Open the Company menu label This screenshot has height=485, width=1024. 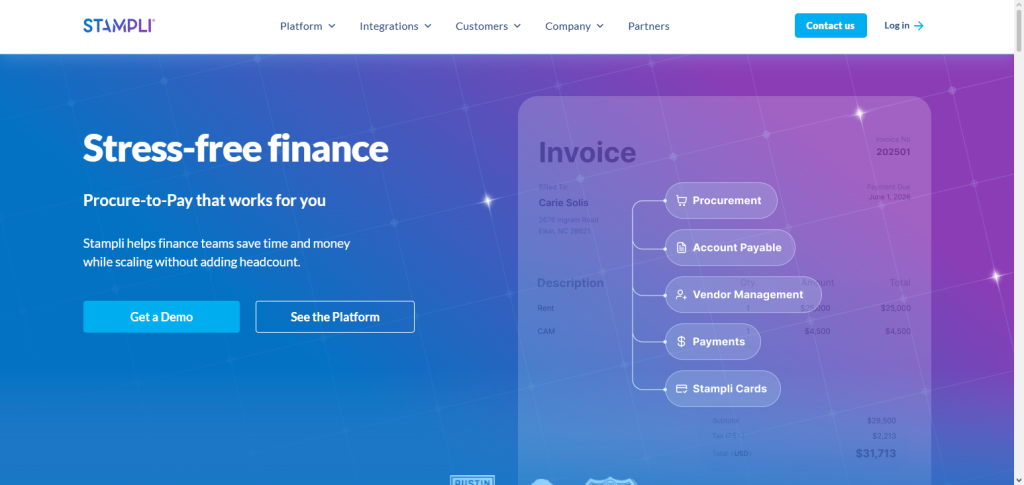(x=568, y=26)
